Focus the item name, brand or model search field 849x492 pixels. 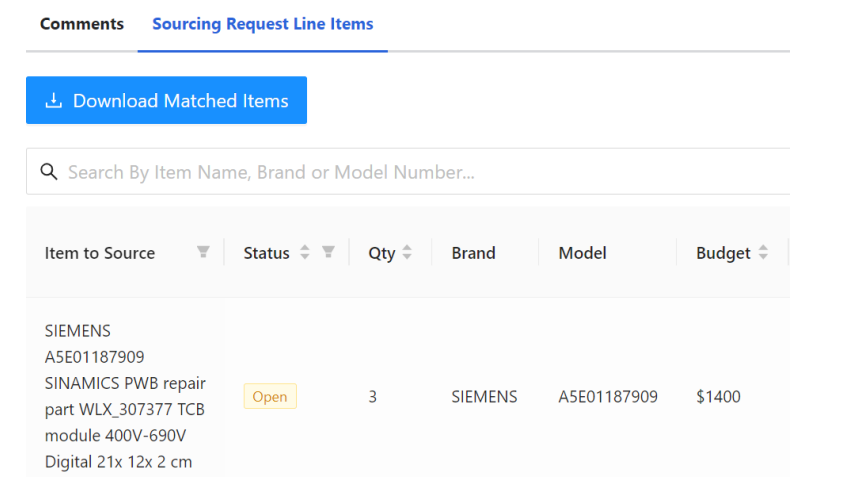[408, 172]
